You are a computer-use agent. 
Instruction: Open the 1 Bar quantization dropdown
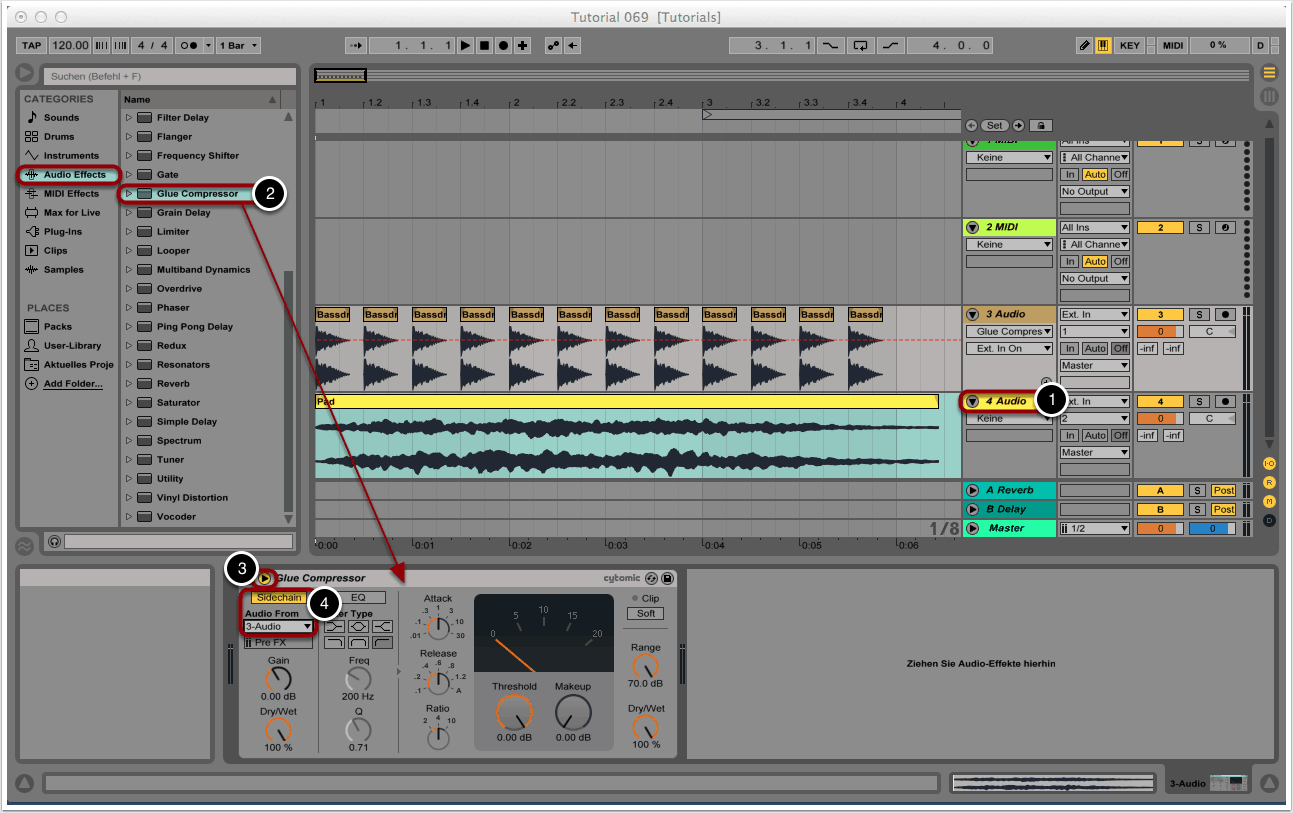240,45
